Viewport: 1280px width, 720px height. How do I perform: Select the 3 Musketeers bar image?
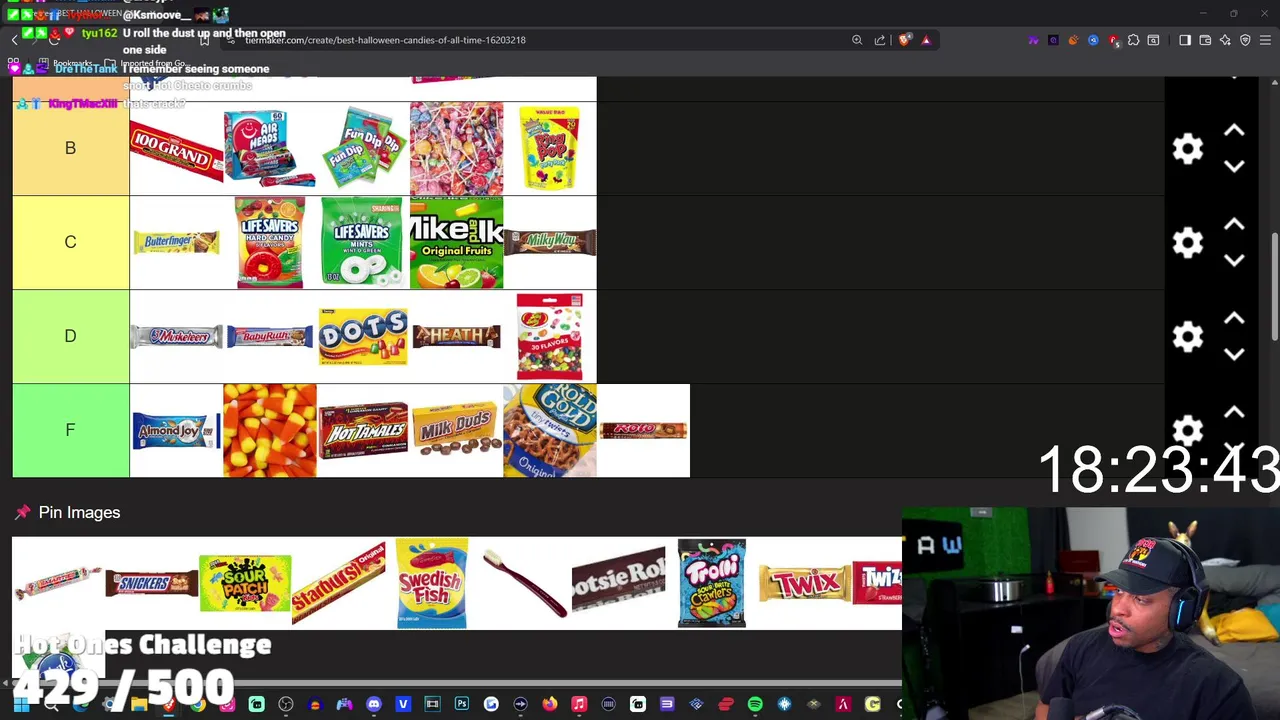coord(176,337)
